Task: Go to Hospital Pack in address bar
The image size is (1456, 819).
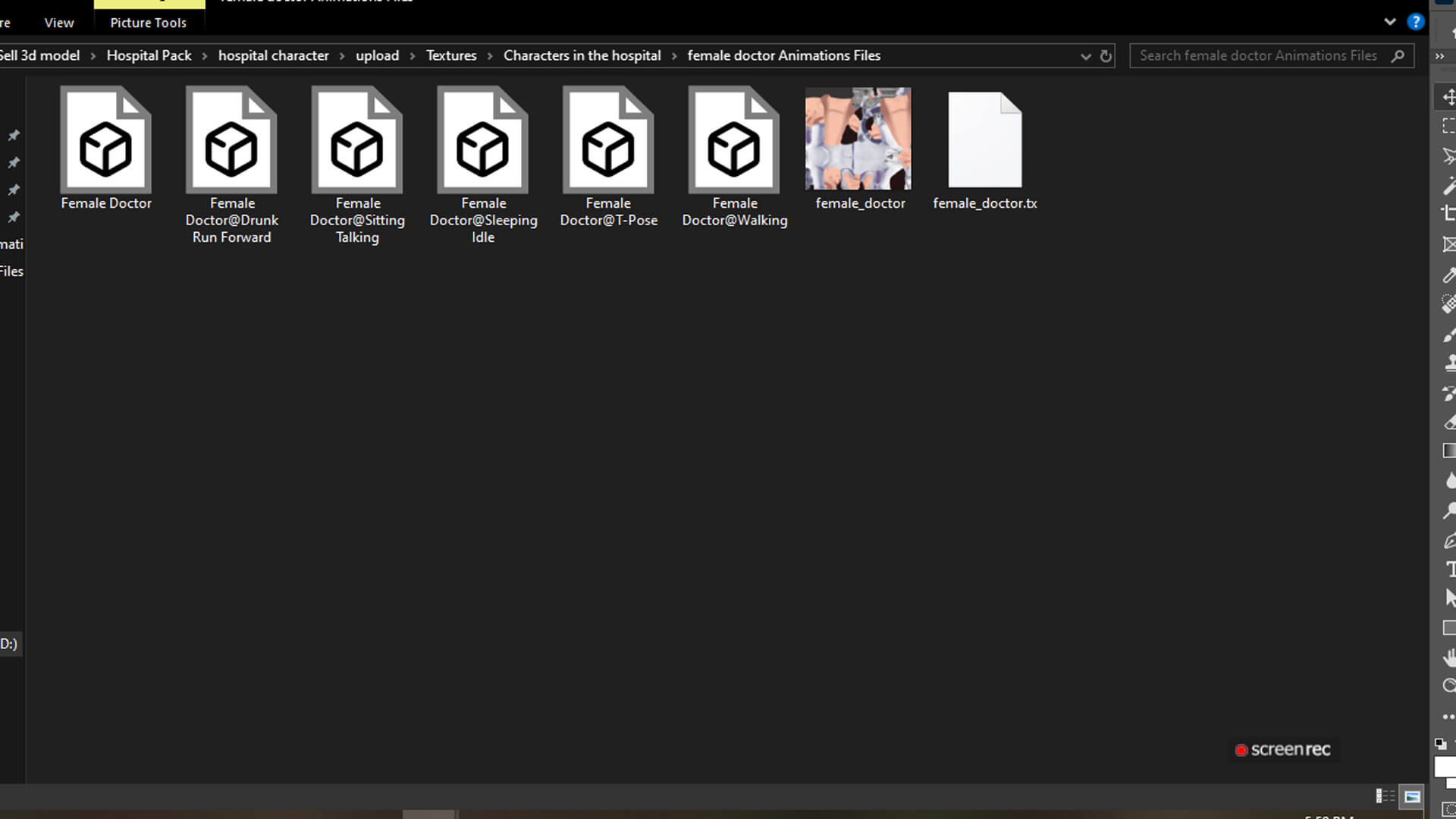Action: coord(149,55)
